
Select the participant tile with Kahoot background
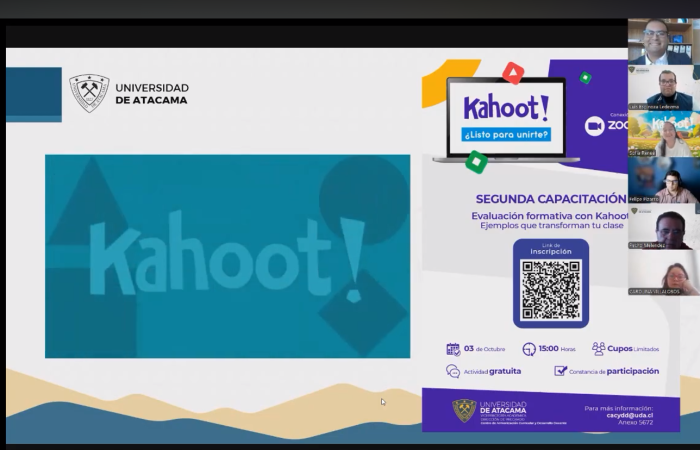click(x=664, y=134)
